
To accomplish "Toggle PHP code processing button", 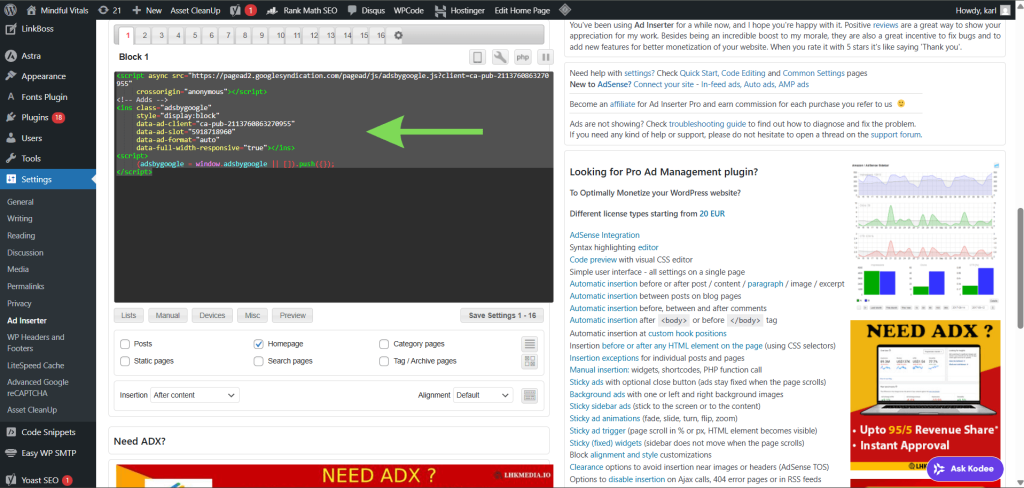I will 523,57.
